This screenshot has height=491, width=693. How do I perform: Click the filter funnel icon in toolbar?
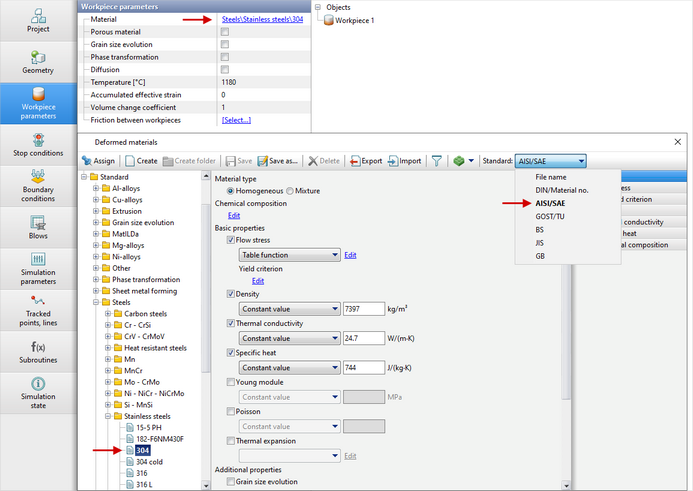point(436,160)
